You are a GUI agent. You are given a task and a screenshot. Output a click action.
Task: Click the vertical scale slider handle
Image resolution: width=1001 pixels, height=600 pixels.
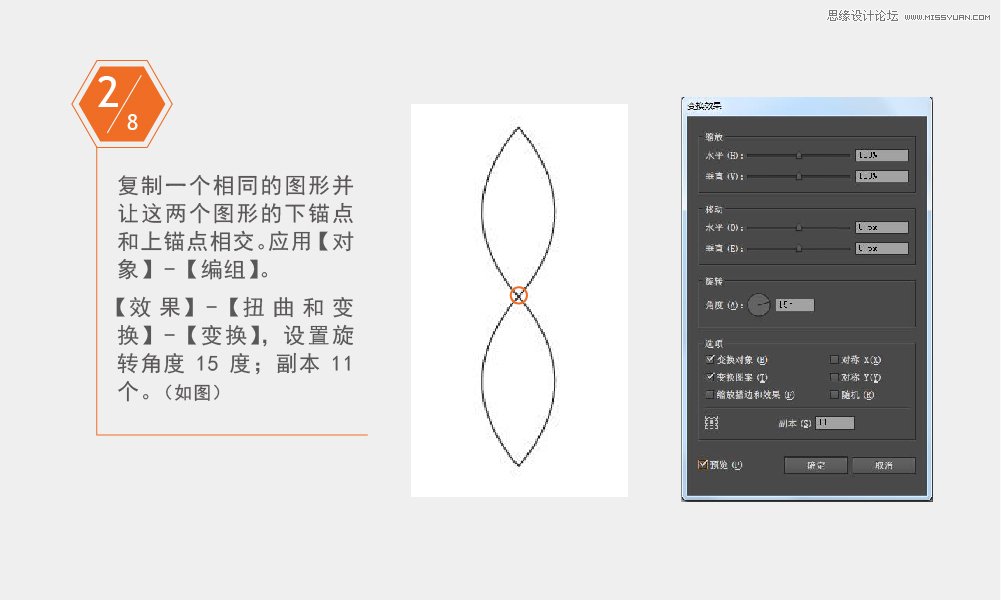coord(797,177)
